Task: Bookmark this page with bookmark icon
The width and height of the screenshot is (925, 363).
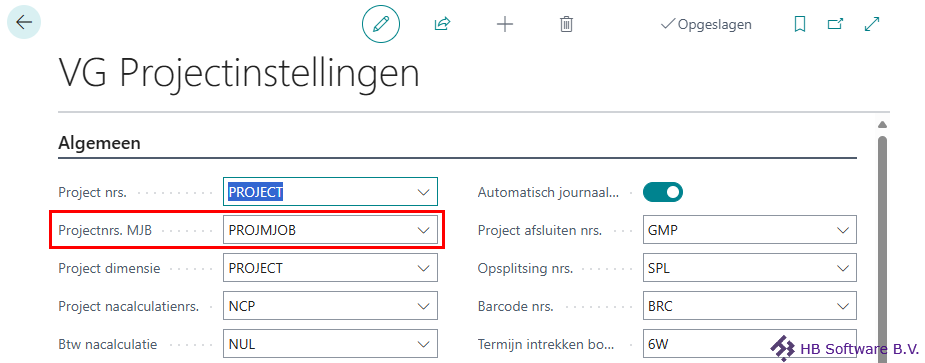Action: click(799, 24)
